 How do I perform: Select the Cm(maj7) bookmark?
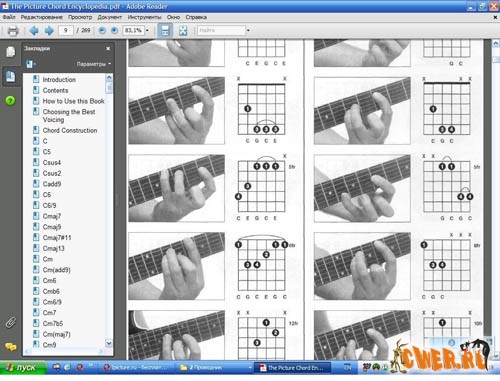pyautogui.click(x=56, y=334)
